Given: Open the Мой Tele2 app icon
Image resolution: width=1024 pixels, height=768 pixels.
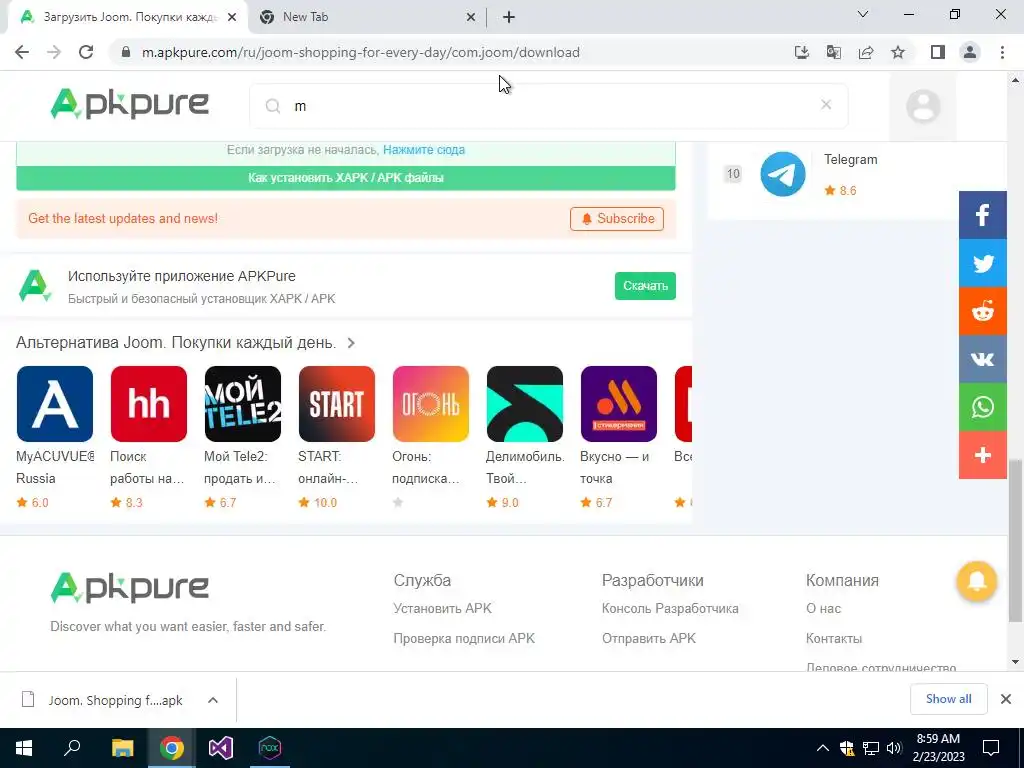Looking at the screenshot, I should click(x=243, y=404).
